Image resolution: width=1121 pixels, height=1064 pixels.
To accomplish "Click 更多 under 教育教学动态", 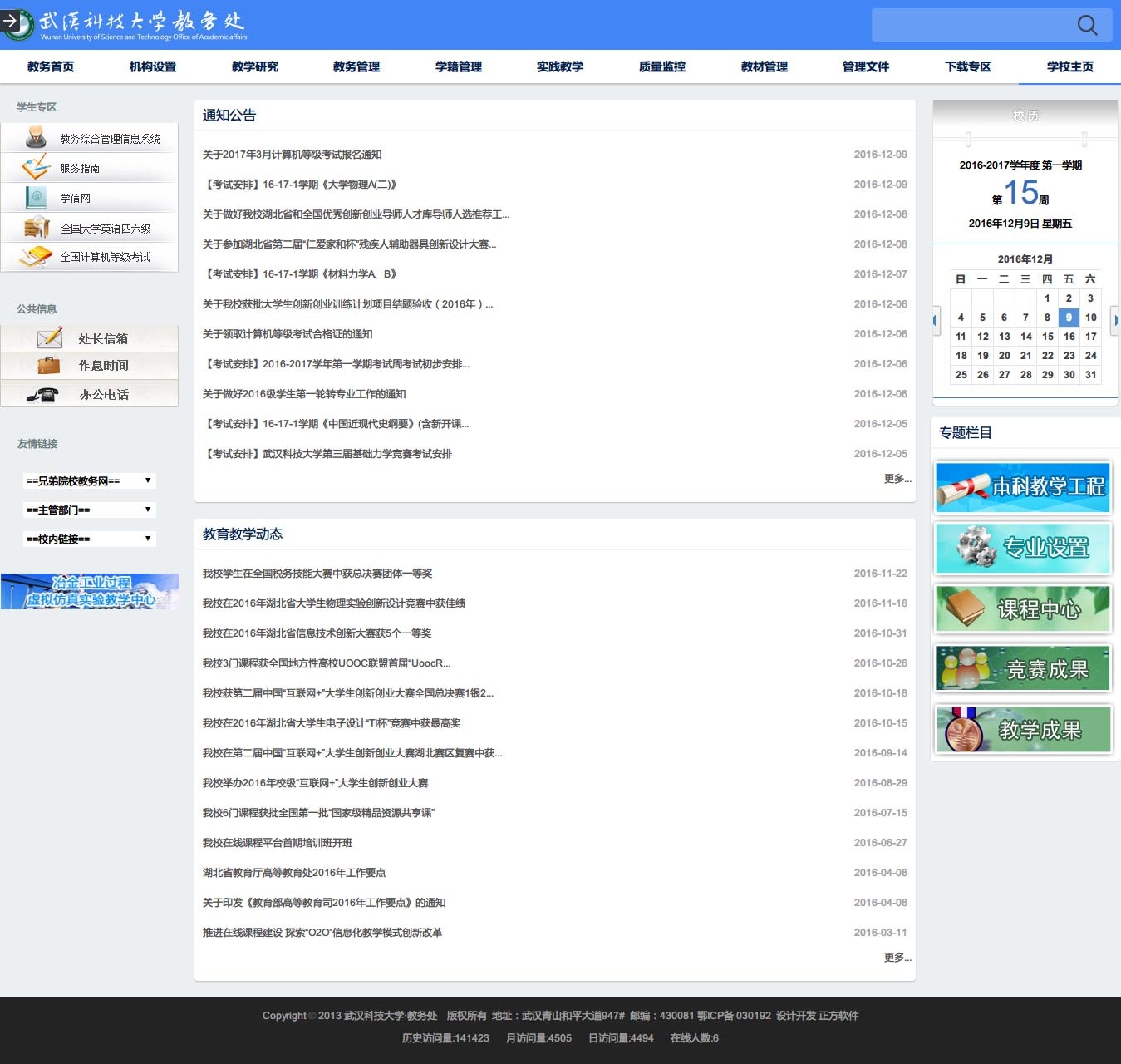I will [897, 958].
